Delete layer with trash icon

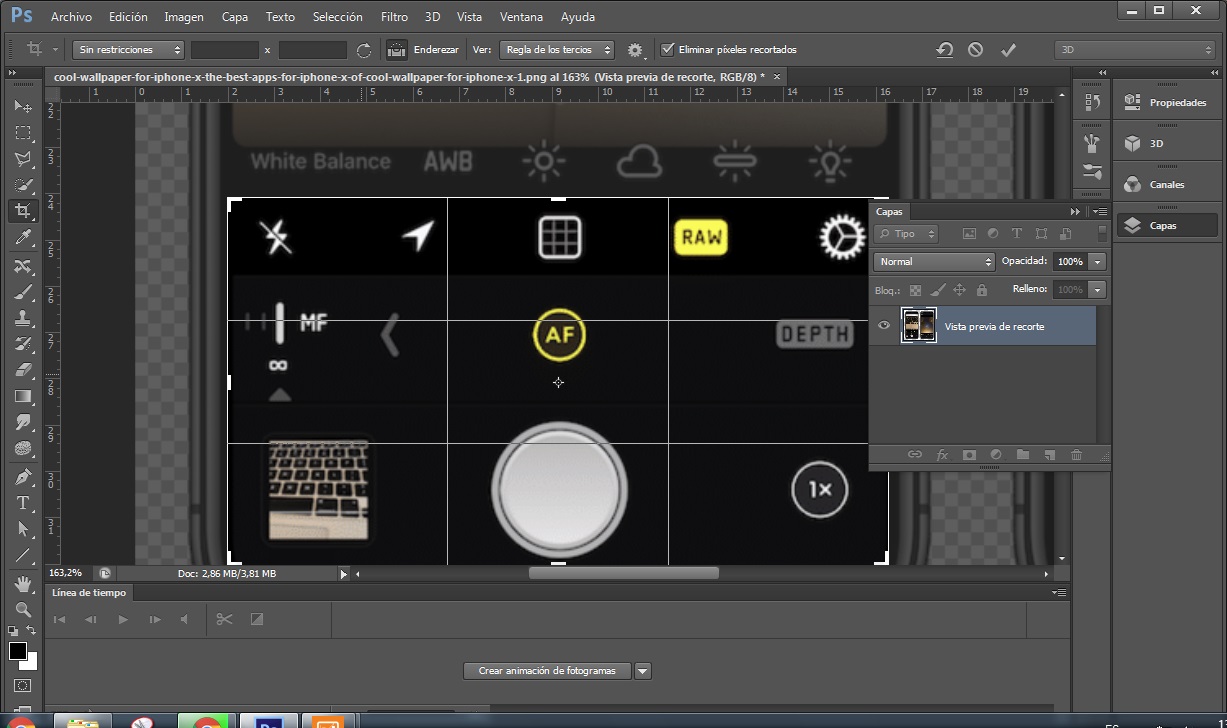pyautogui.click(x=1076, y=454)
